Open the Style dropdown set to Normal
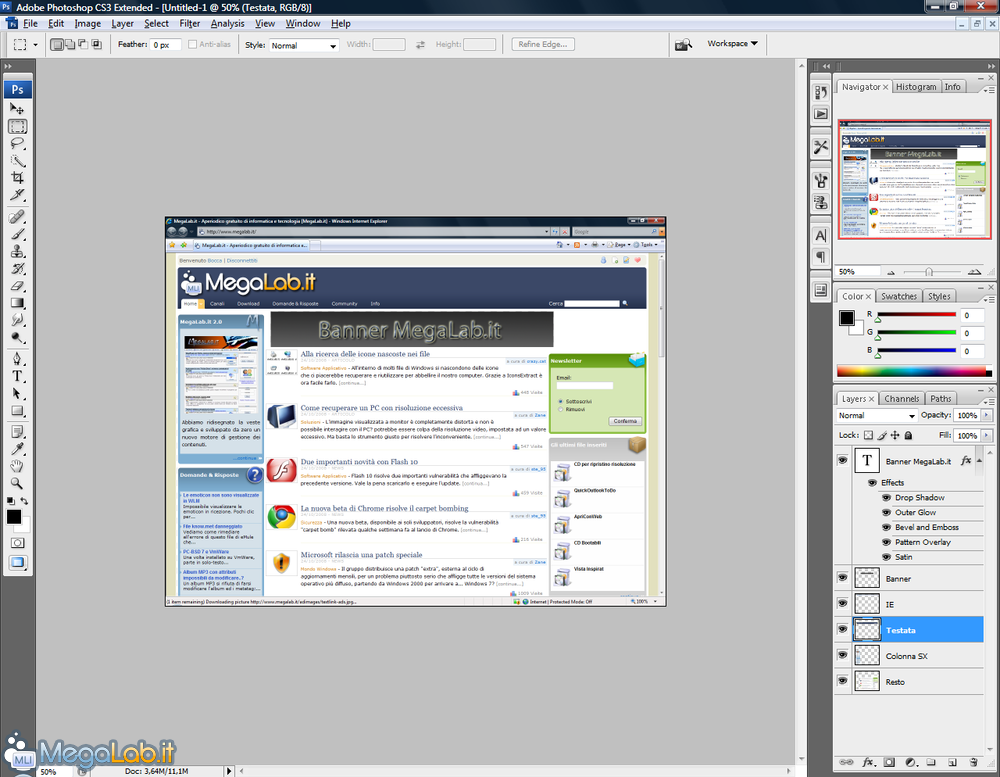Image resolution: width=1000 pixels, height=777 pixels. click(x=304, y=45)
